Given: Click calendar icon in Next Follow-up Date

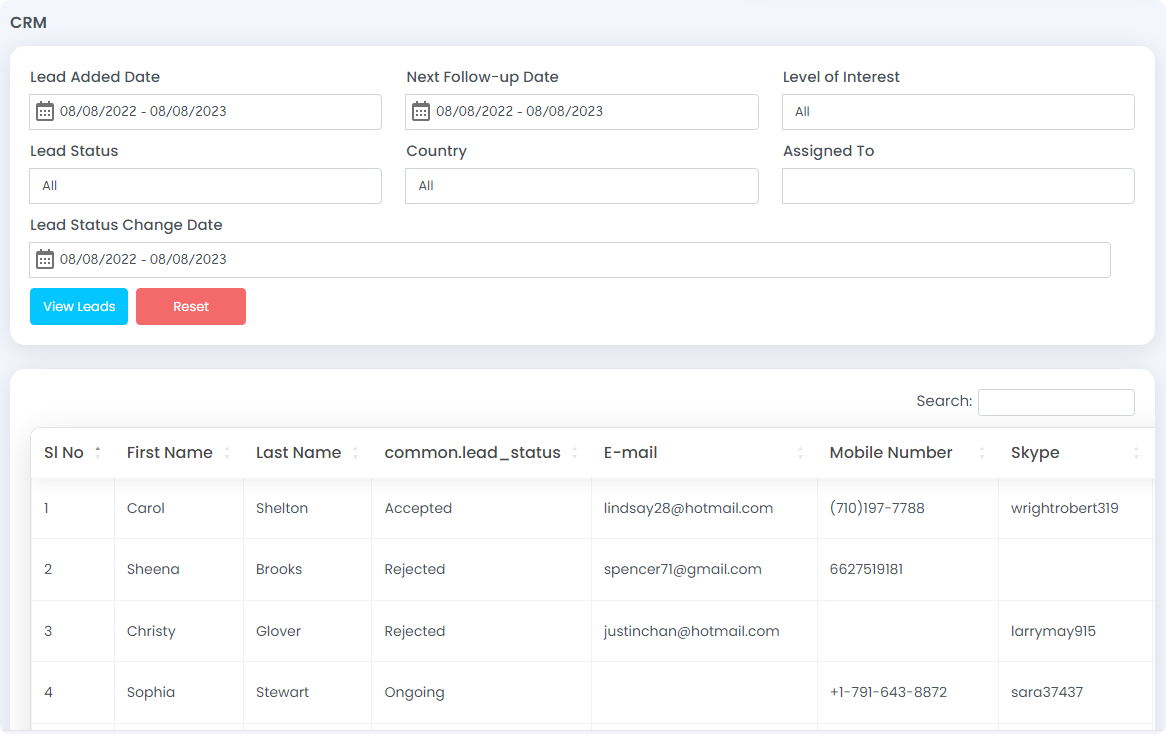Looking at the screenshot, I should tap(421, 112).
